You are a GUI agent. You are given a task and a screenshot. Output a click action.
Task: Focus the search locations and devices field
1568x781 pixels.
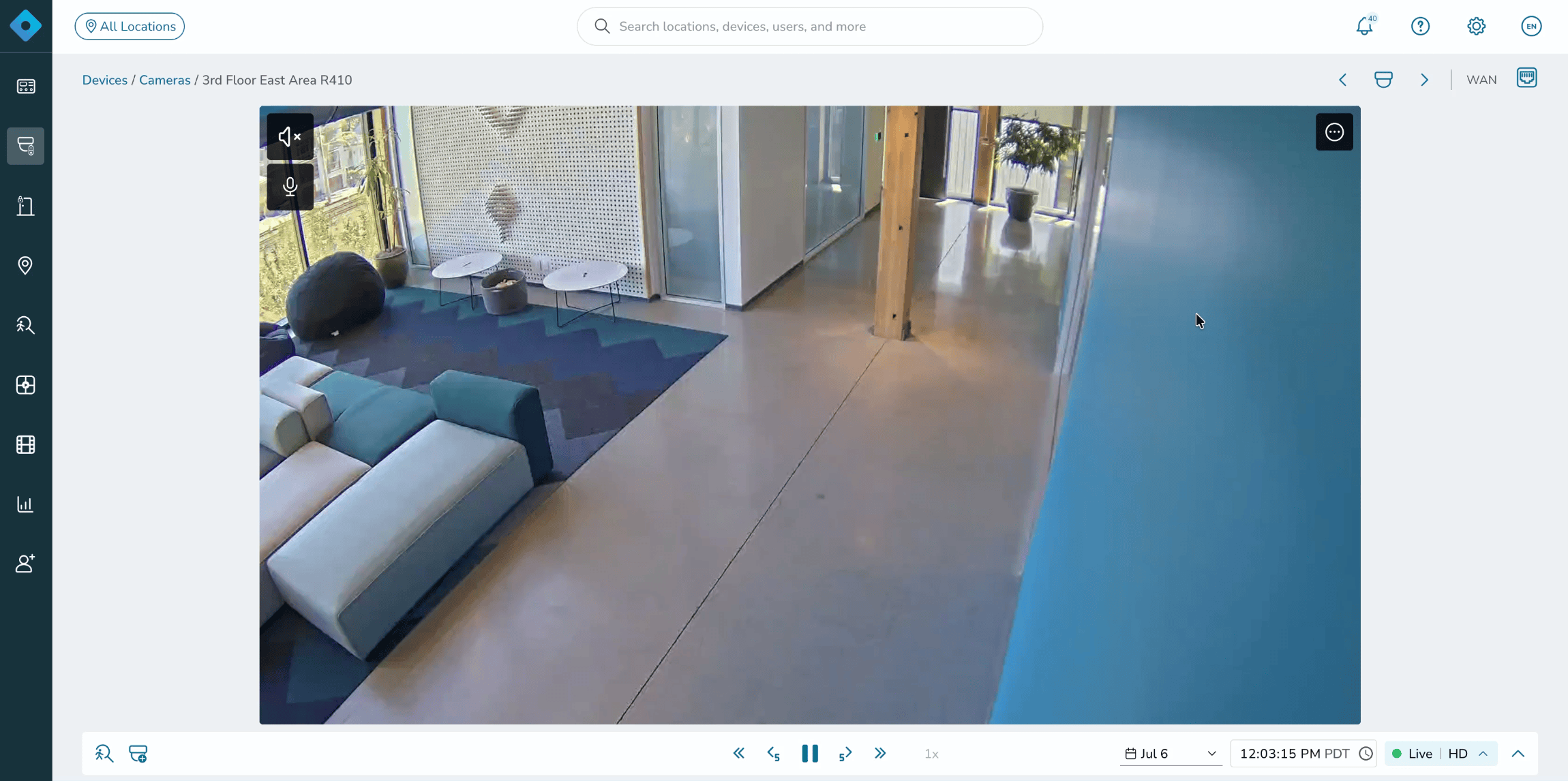810,26
